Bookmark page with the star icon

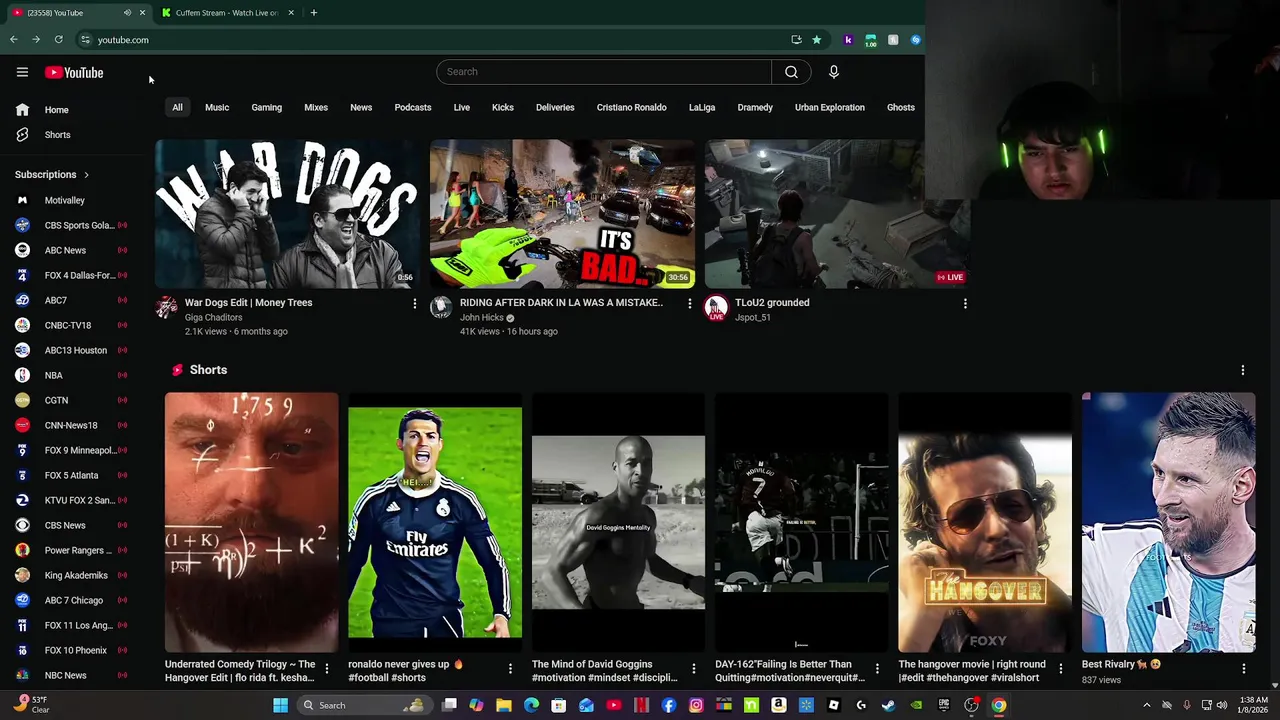click(817, 40)
